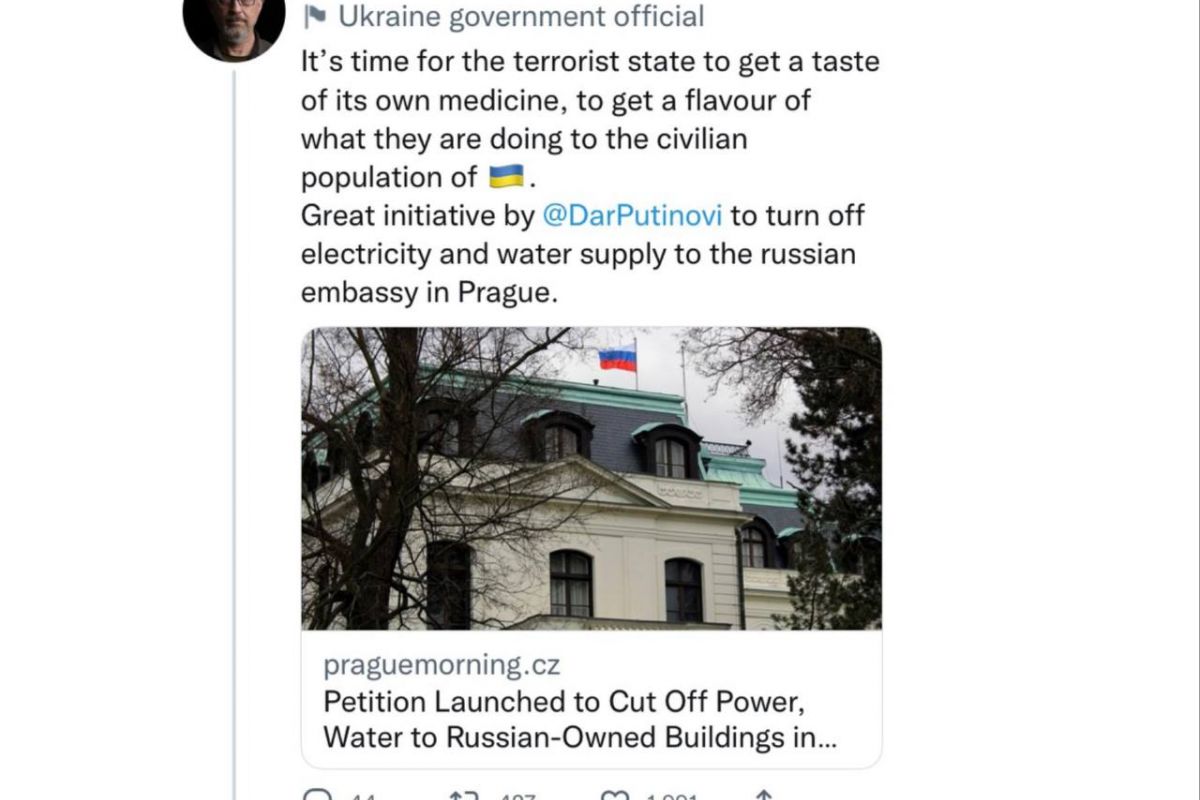The width and height of the screenshot is (1200, 800).
Task: Open the praguemorning.cz domain link
Action: coord(442,665)
